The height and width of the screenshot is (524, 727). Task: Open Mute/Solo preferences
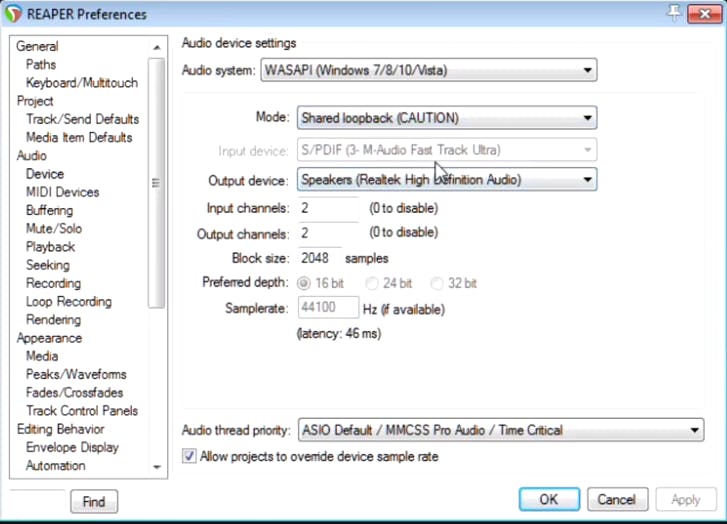pos(54,229)
